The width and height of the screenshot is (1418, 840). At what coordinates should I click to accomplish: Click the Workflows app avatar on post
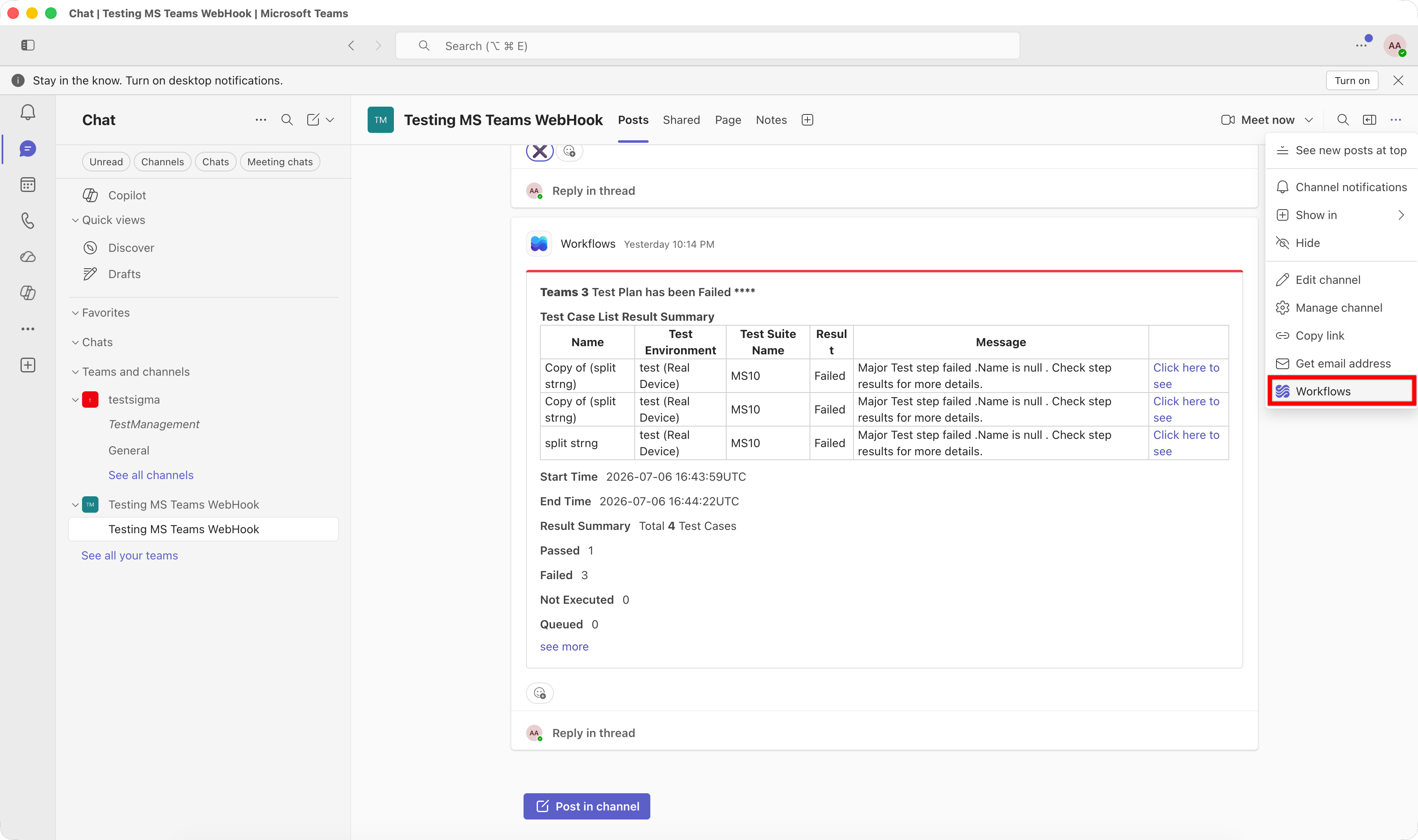pos(539,244)
